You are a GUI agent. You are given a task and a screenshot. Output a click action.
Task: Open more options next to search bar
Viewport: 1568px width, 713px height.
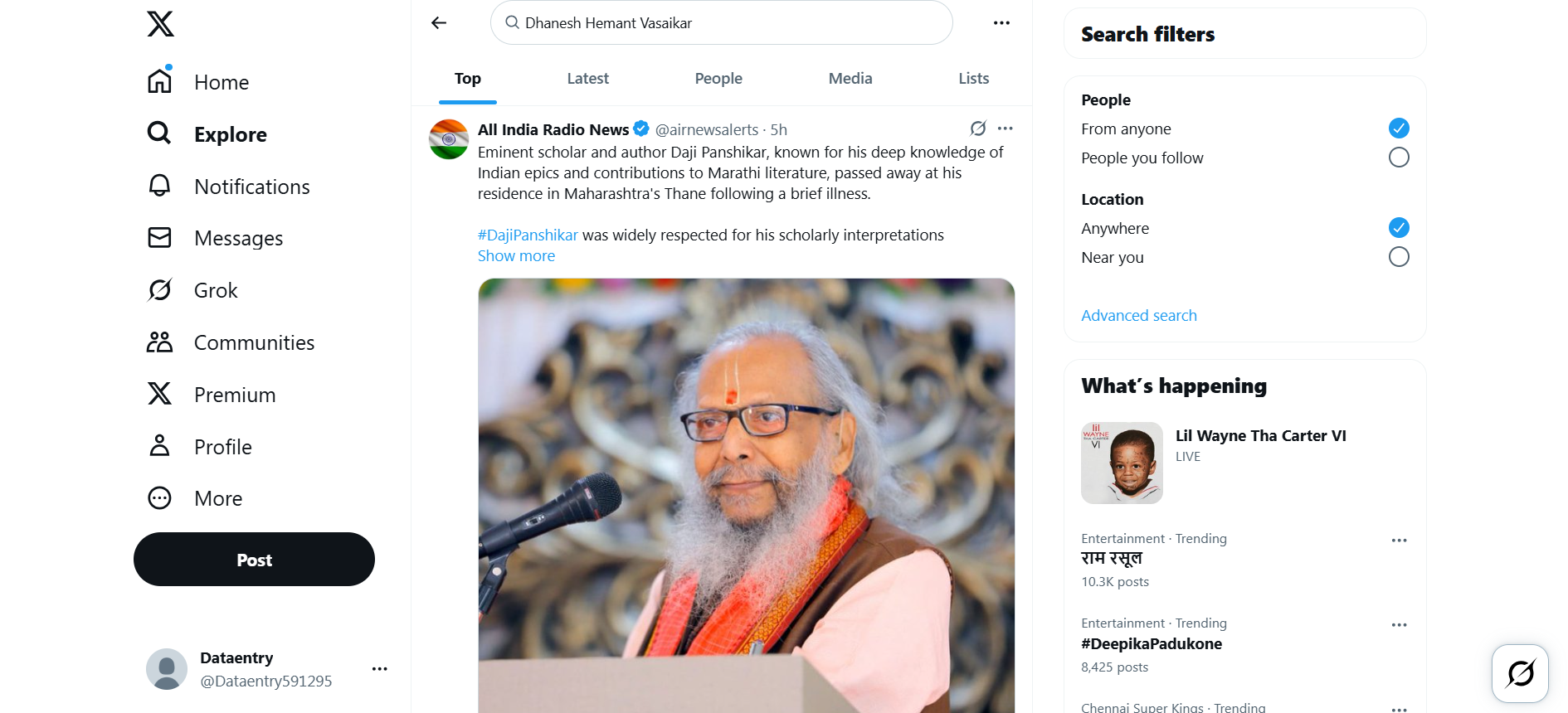pos(1001,23)
